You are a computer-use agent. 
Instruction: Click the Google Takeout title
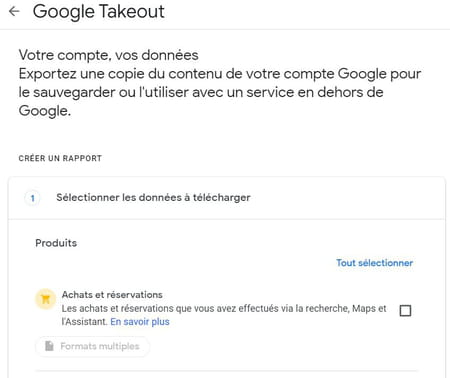click(x=99, y=11)
